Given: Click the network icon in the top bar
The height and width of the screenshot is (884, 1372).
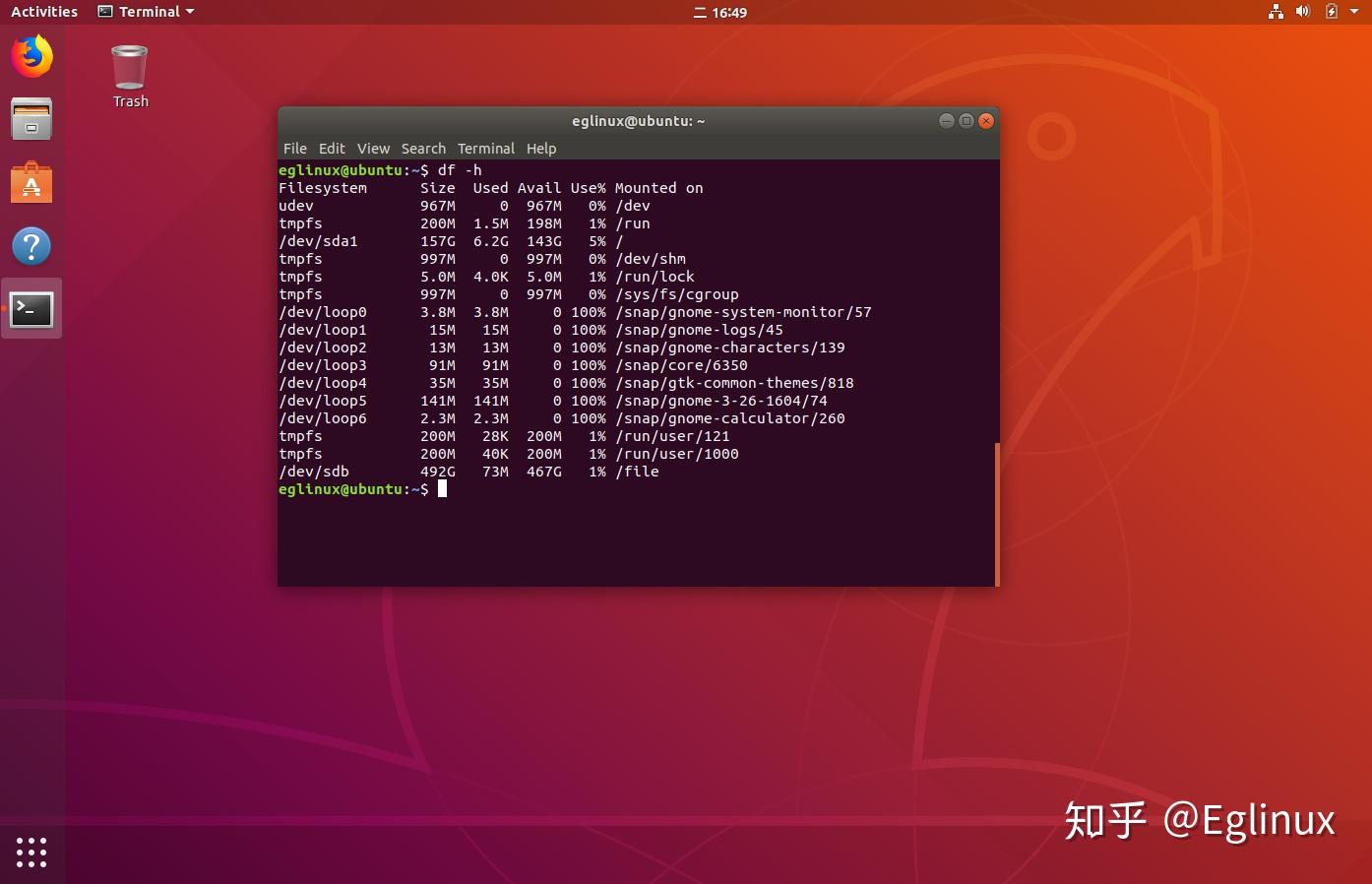Looking at the screenshot, I should tap(1276, 12).
